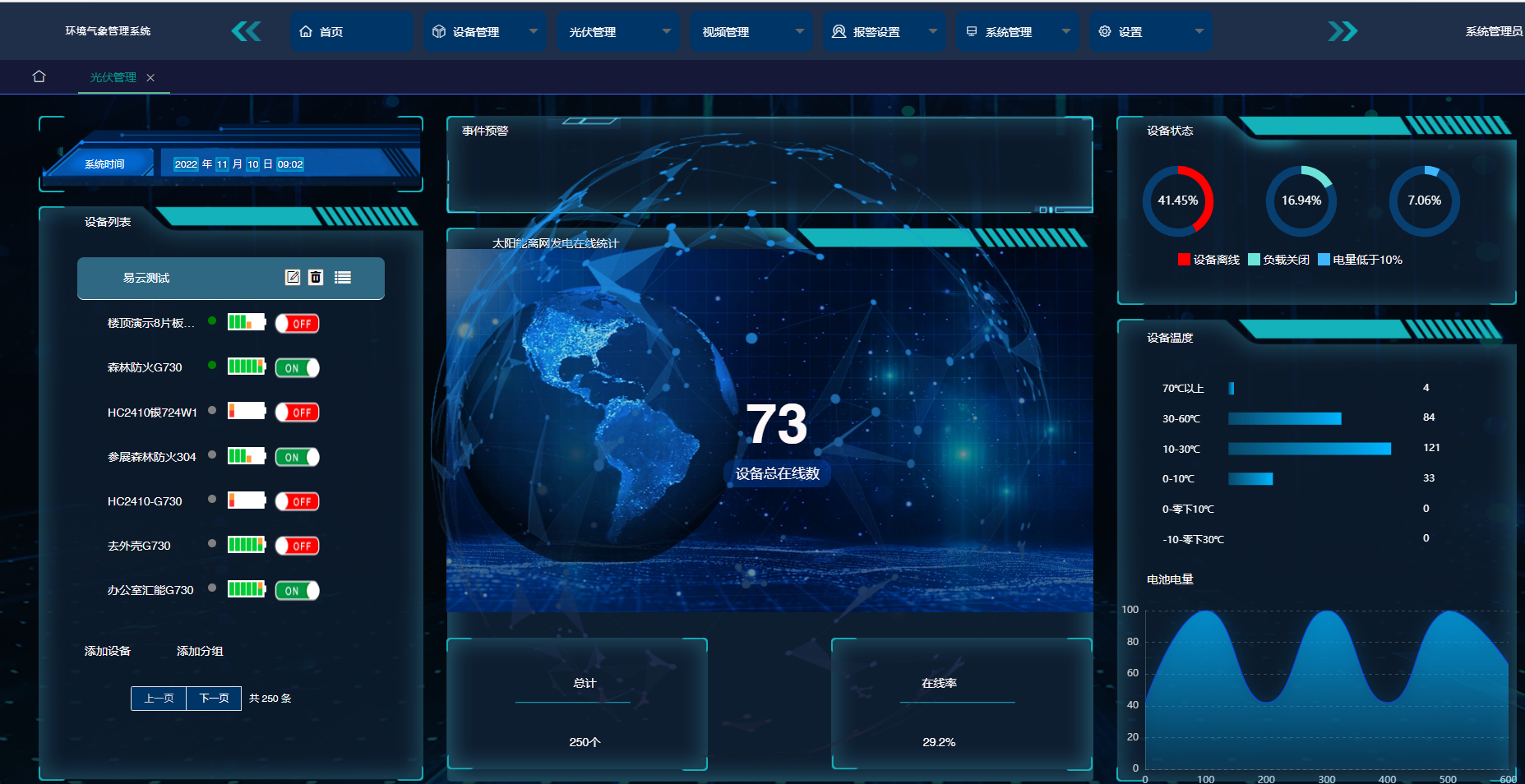The image size is (1525, 784).
Task: Click the edit icon for 易云测试 group
Action: click(x=293, y=278)
